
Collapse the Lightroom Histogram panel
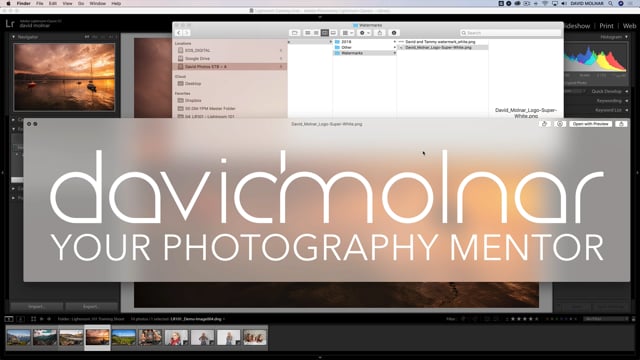click(x=626, y=37)
